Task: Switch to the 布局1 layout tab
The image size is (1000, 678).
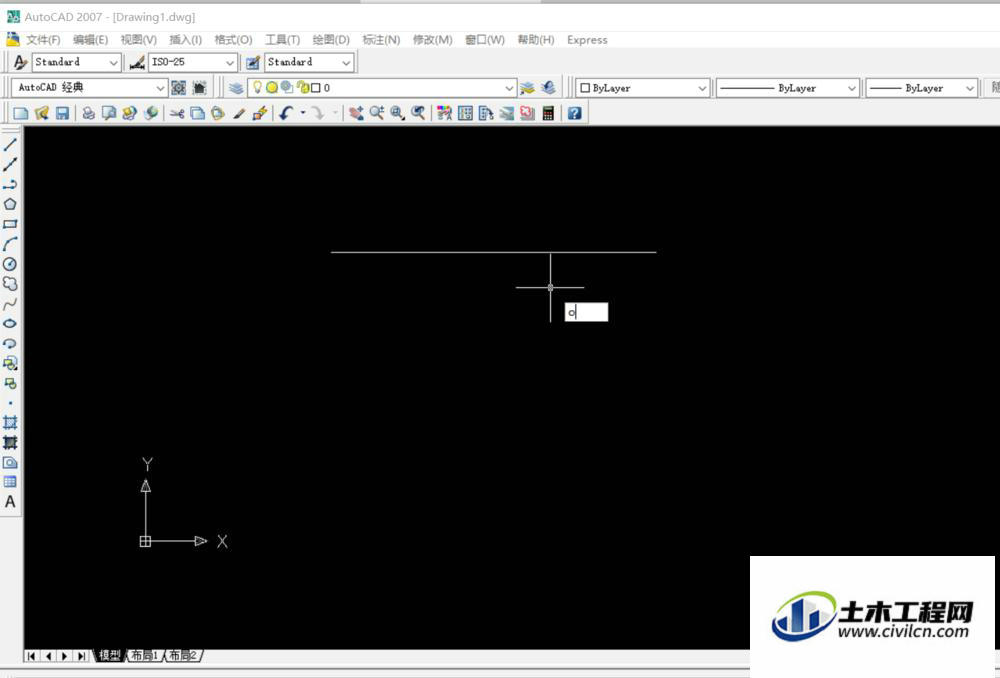Action: (x=144, y=655)
